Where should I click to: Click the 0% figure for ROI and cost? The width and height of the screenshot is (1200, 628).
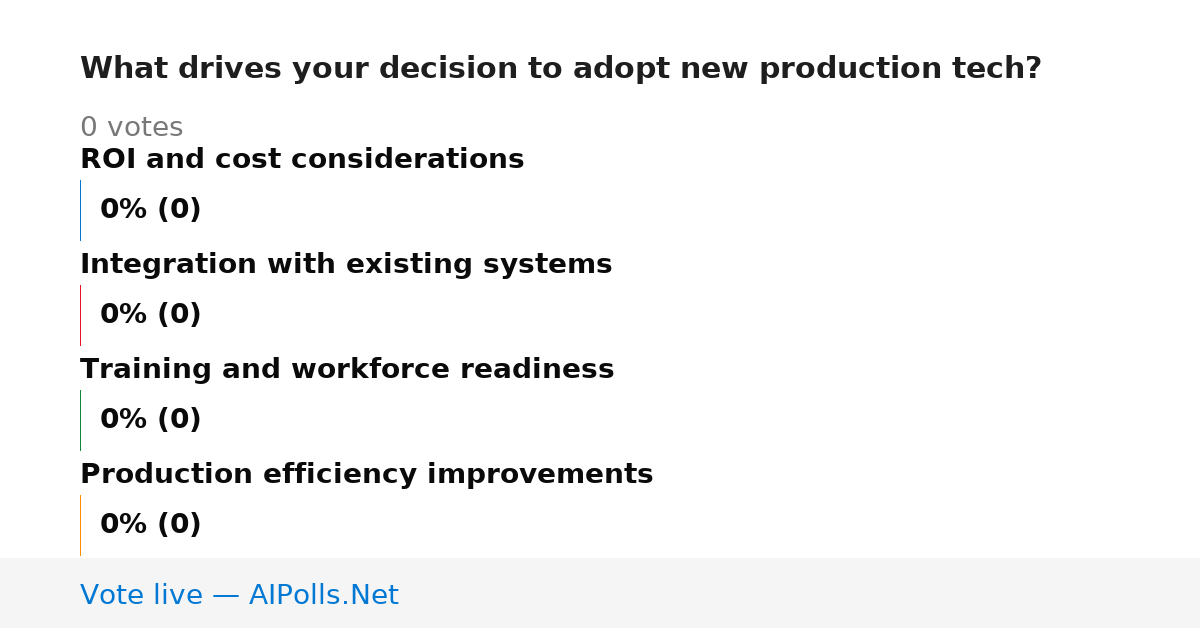tap(124, 210)
